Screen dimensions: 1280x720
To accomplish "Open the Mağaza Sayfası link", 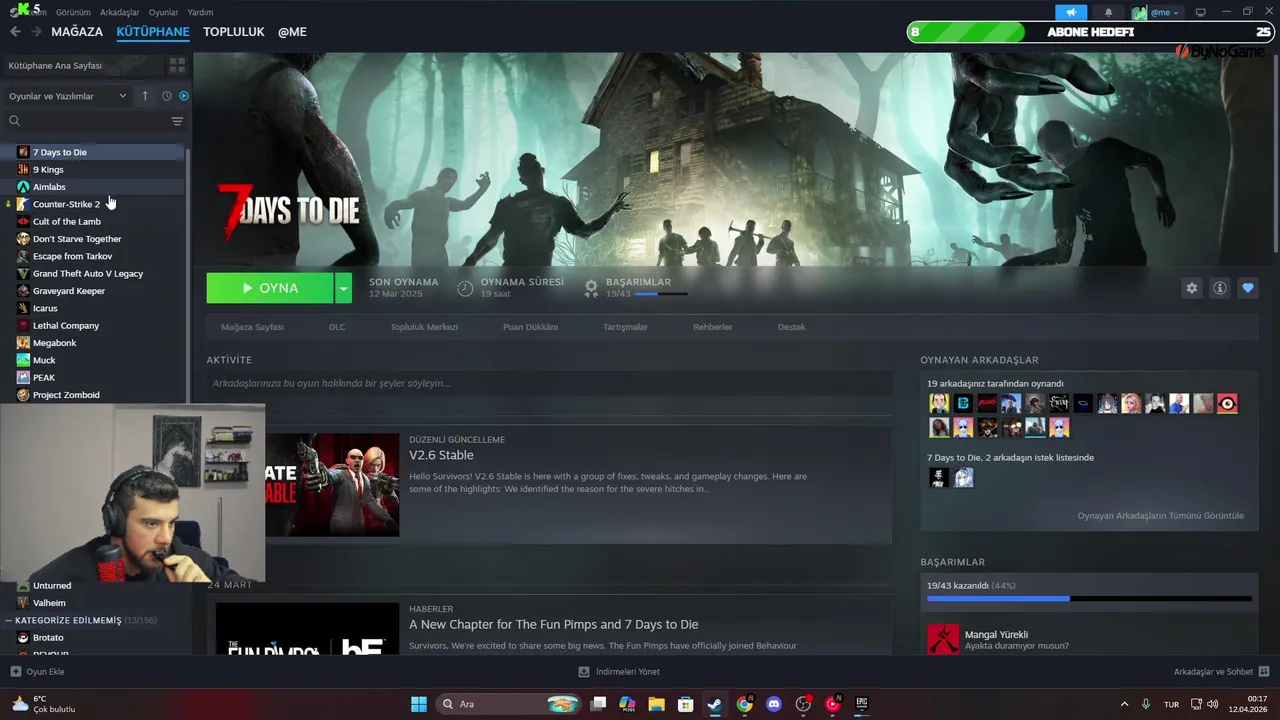I will tap(252, 327).
